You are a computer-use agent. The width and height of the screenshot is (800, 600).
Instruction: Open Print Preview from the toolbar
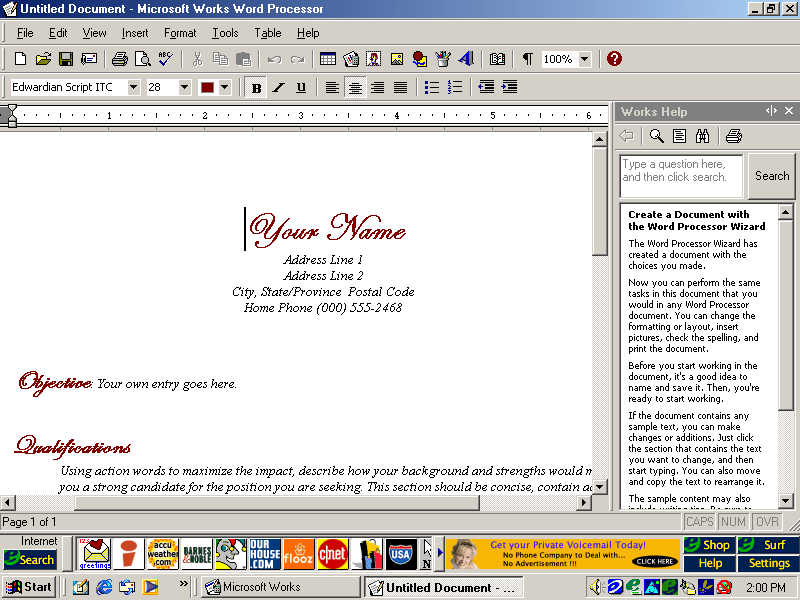(x=143, y=59)
